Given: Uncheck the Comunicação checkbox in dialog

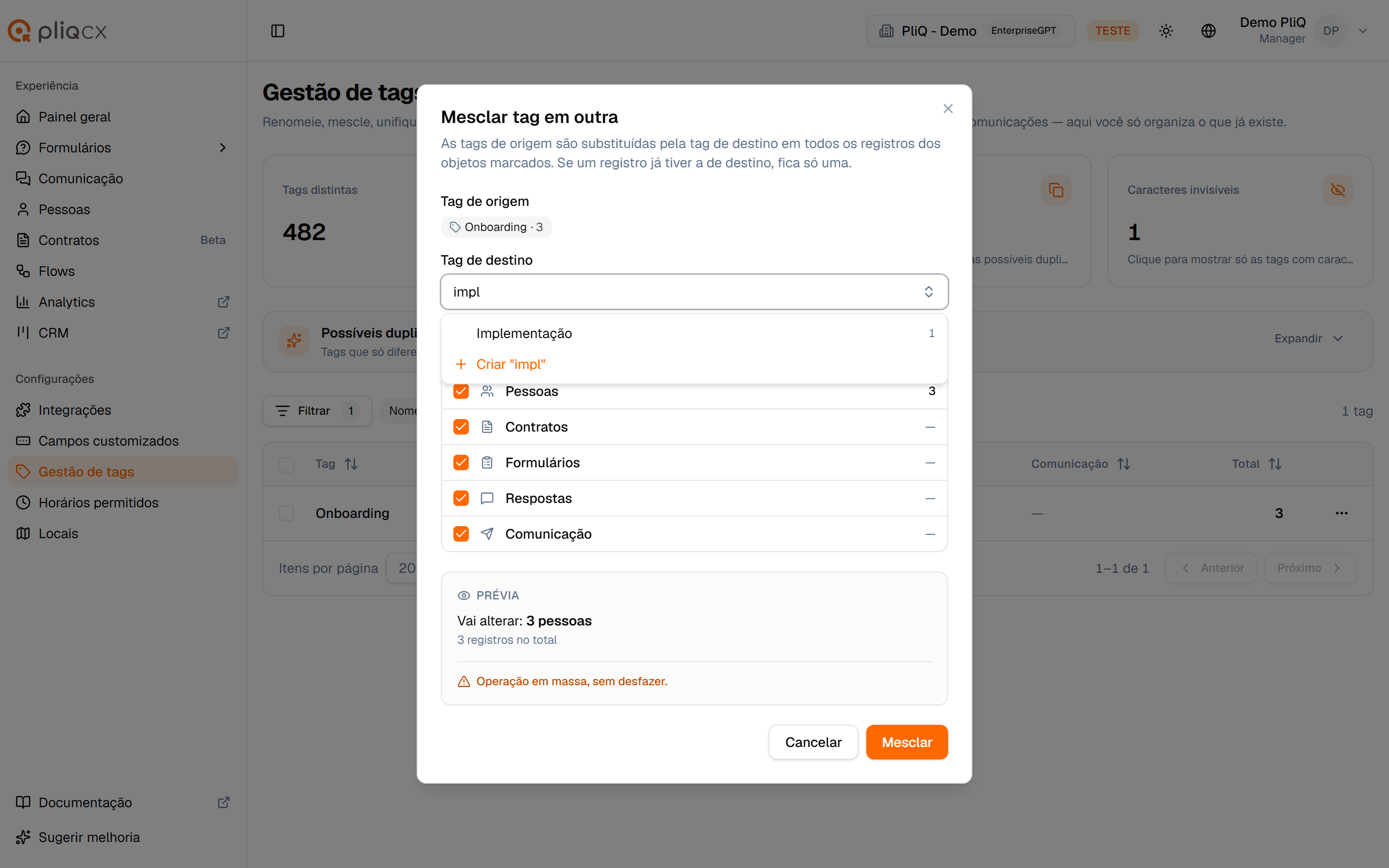Looking at the screenshot, I should pos(461,534).
